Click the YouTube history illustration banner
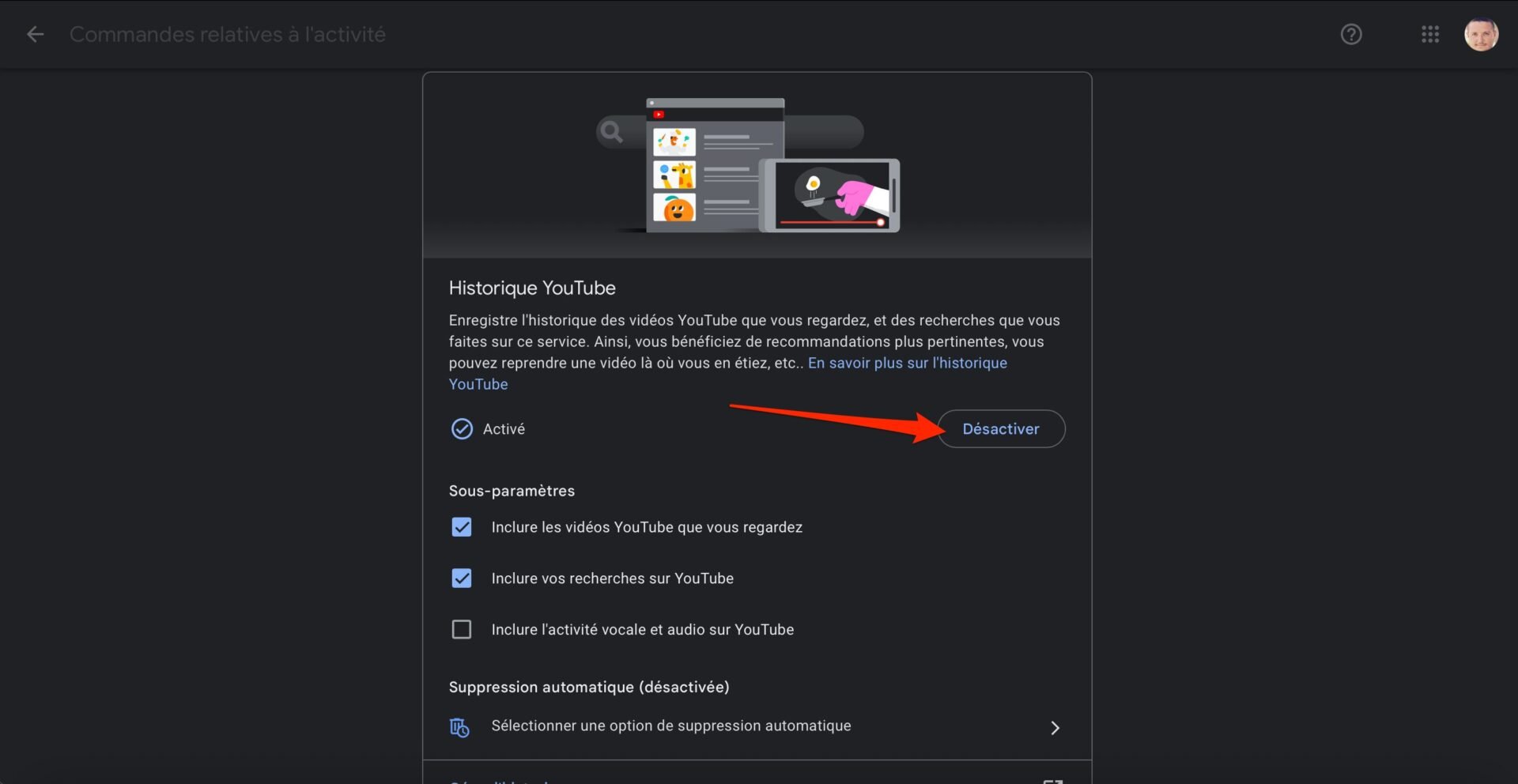 coord(757,165)
